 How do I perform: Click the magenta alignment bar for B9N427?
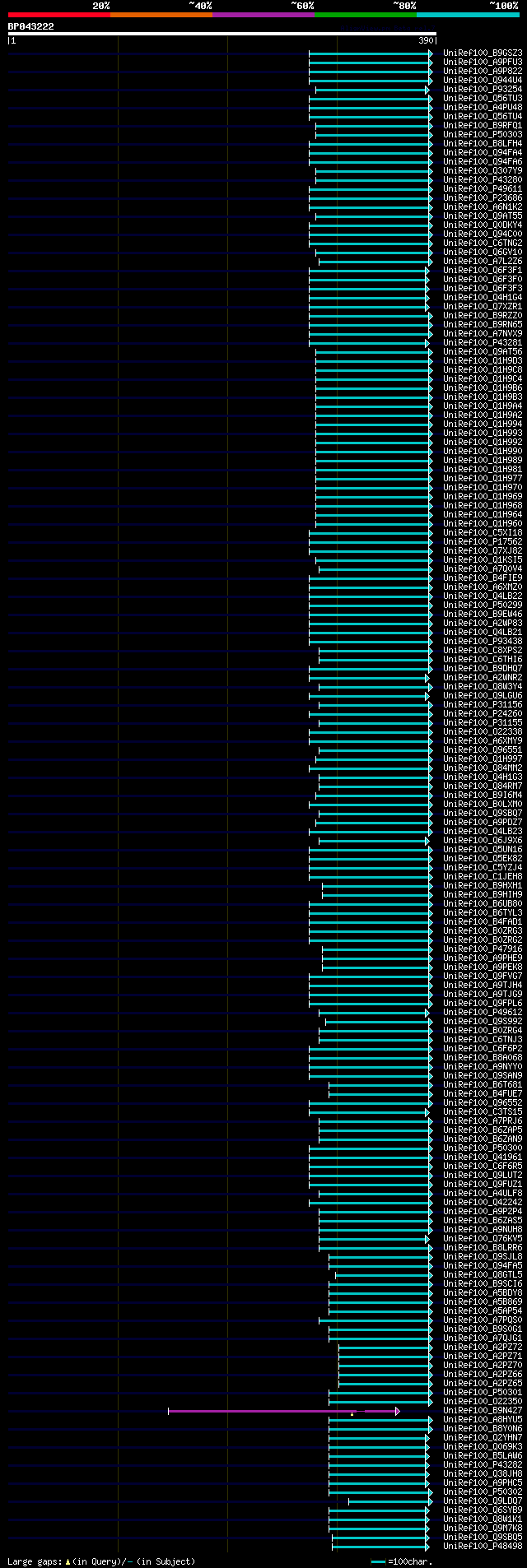click(283, 1411)
